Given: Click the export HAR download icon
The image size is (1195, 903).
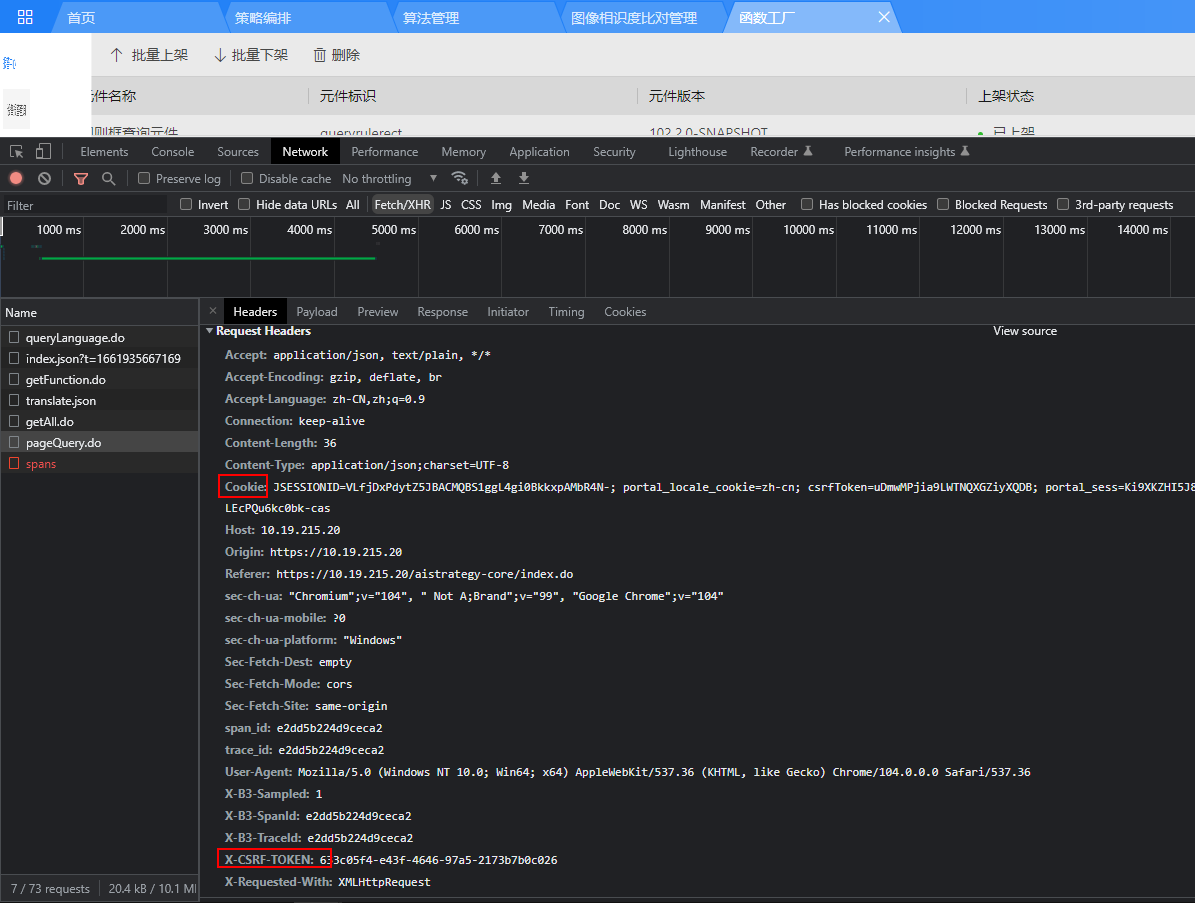Looking at the screenshot, I should pos(524,178).
